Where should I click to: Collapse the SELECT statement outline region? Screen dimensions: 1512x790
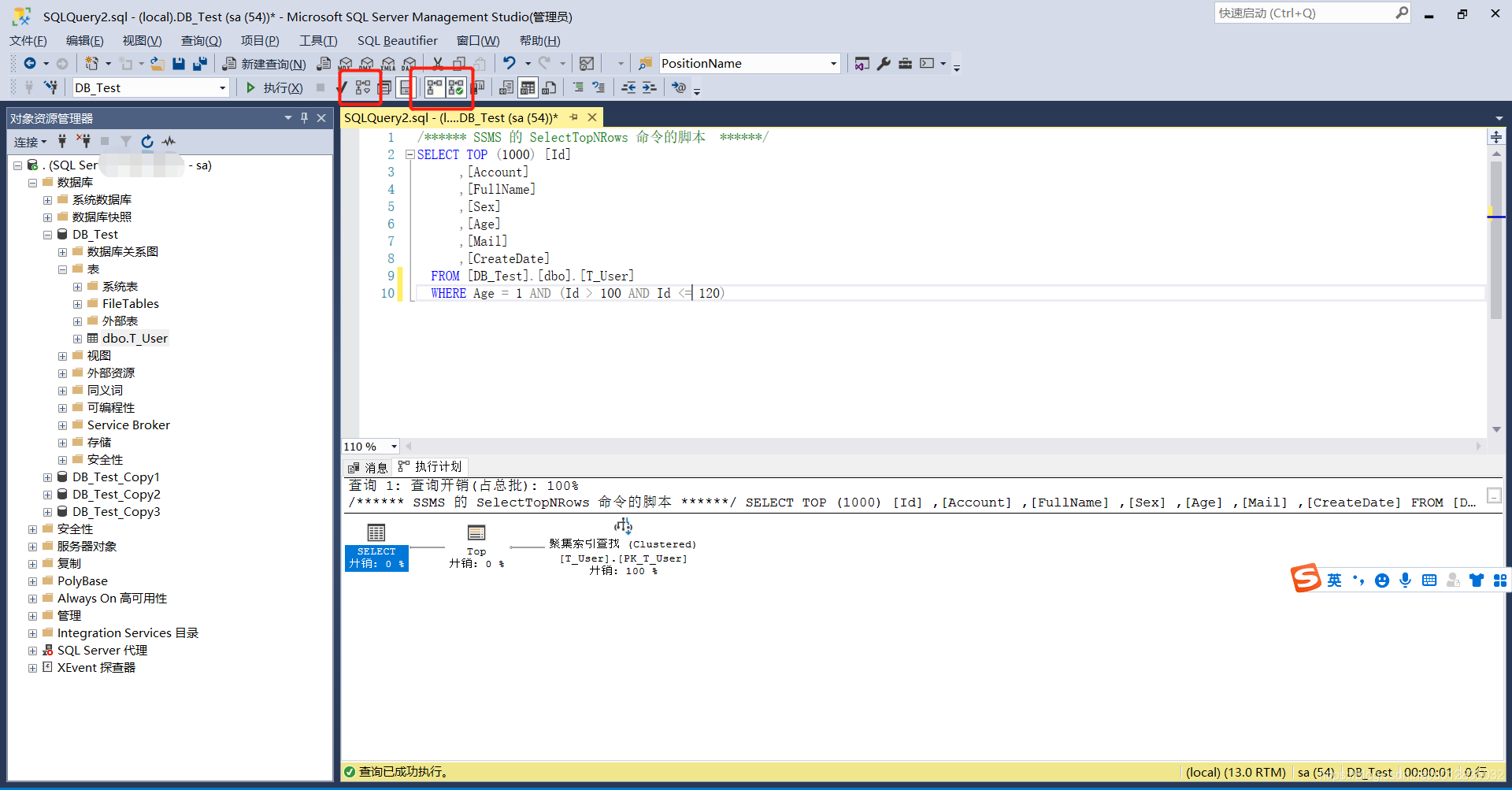409,154
